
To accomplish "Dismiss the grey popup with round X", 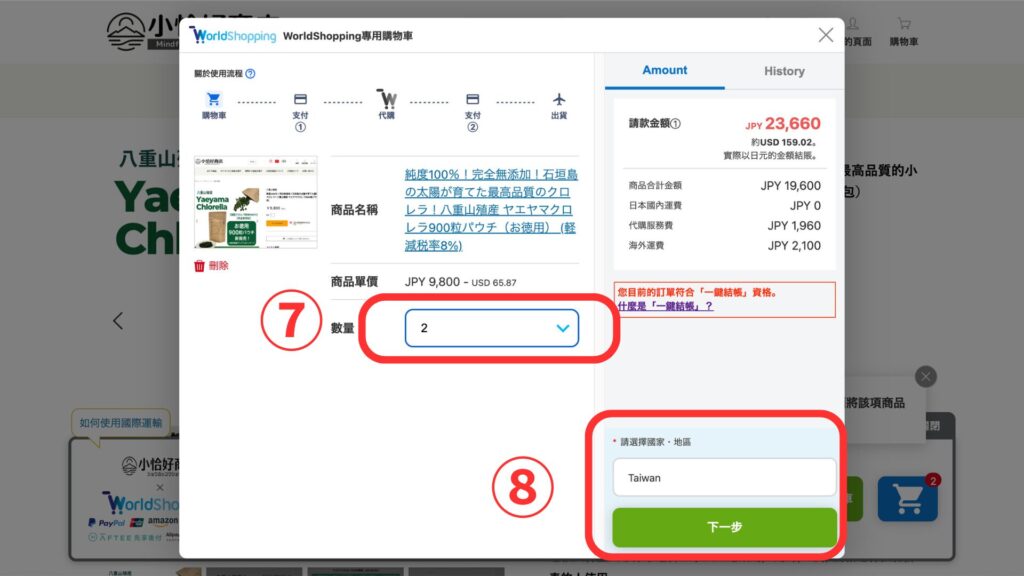I will click(926, 376).
